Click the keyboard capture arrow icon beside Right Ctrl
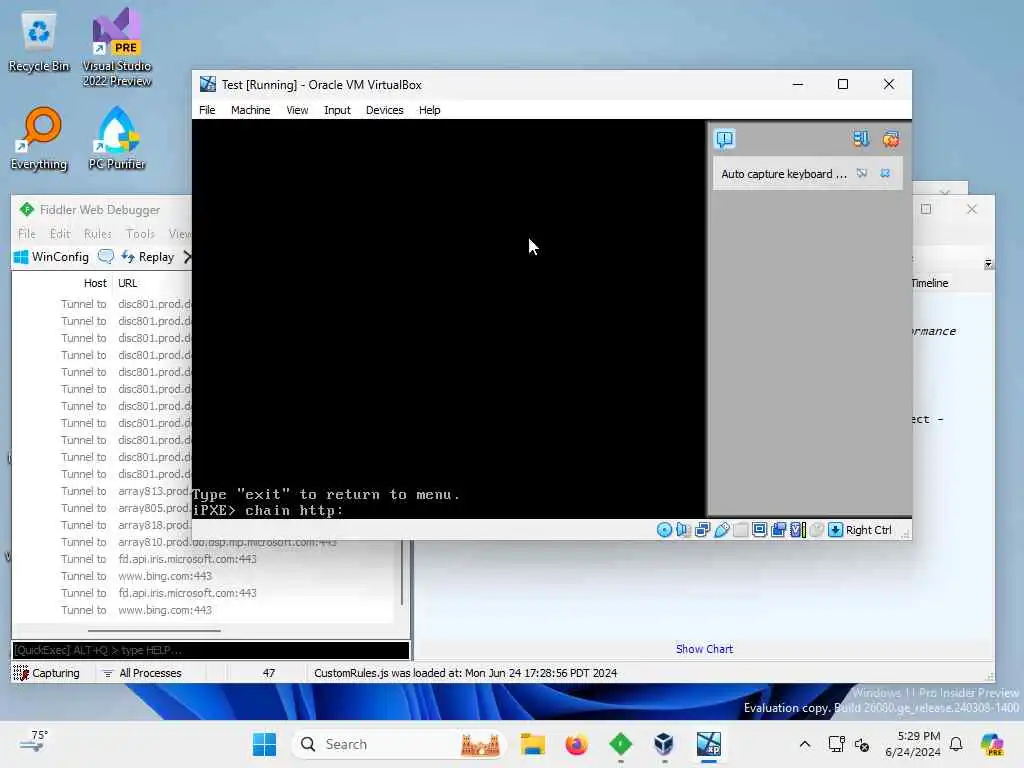The width and height of the screenshot is (1024, 768). point(835,530)
